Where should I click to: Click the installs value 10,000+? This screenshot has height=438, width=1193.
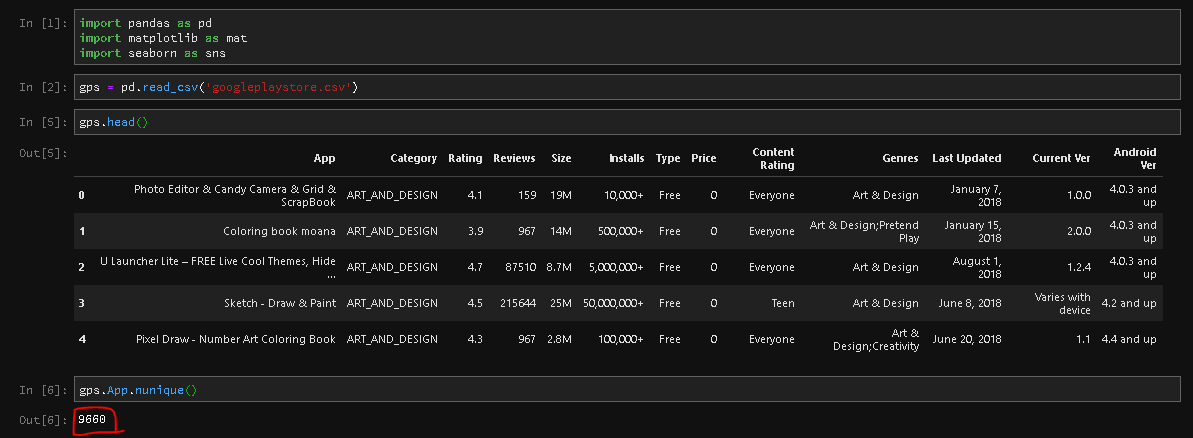tap(624, 195)
